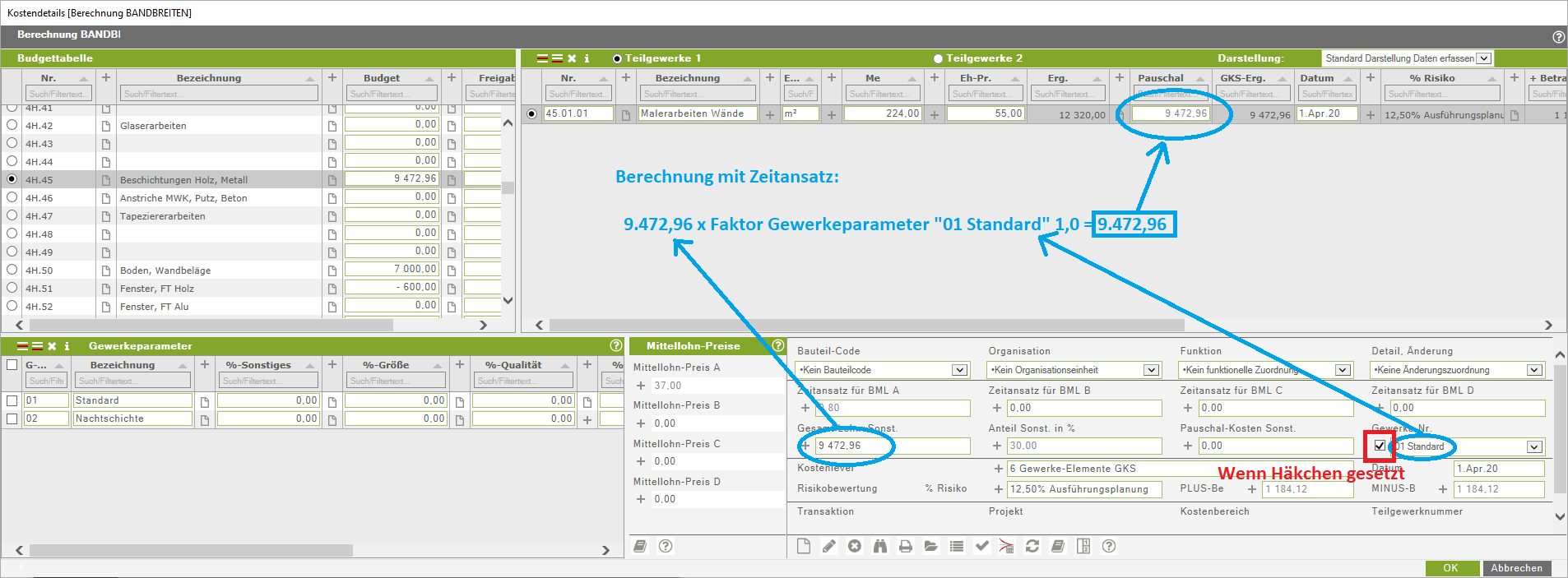The height and width of the screenshot is (578, 1568).
Task: Click the Abbrechen button
Action: pyautogui.click(x=1516, y=568)
